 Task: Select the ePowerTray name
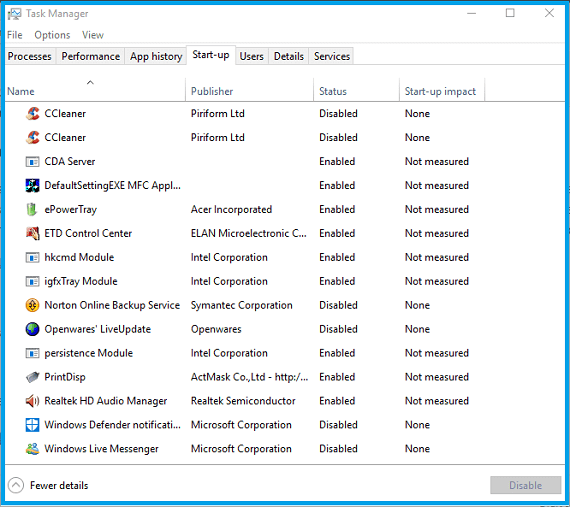(71, 210)
